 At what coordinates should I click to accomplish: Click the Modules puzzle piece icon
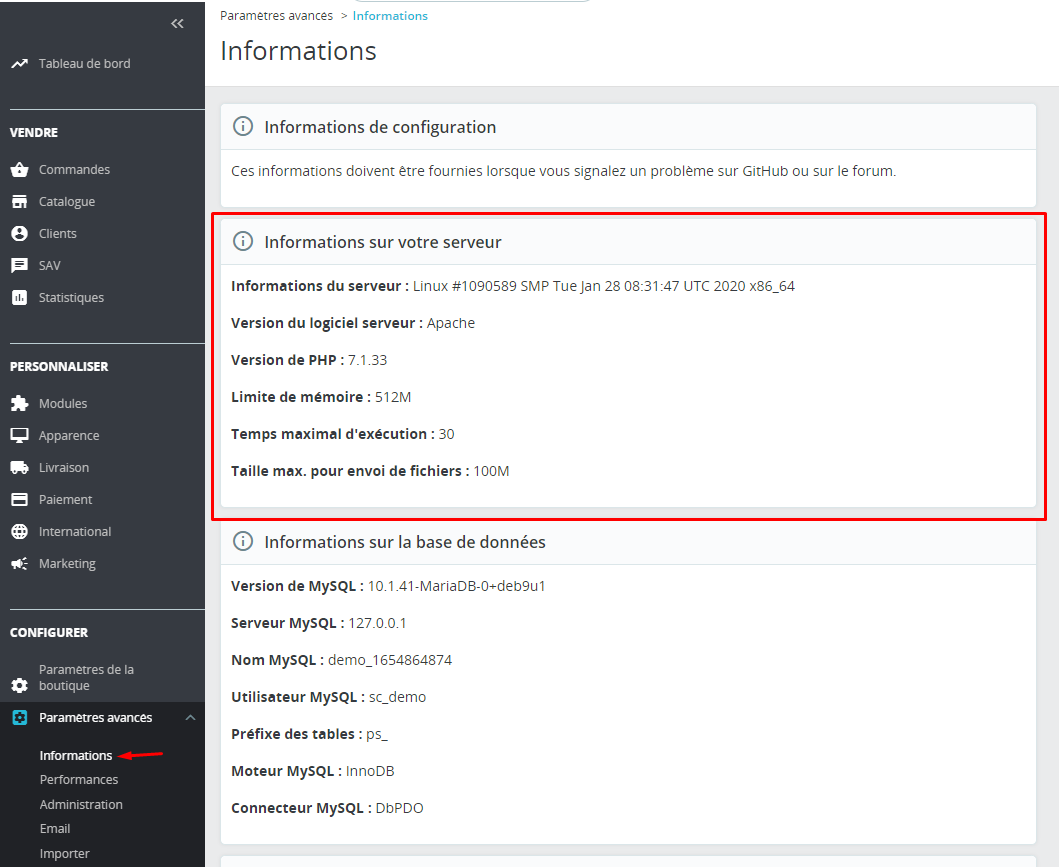click(19, 404)
